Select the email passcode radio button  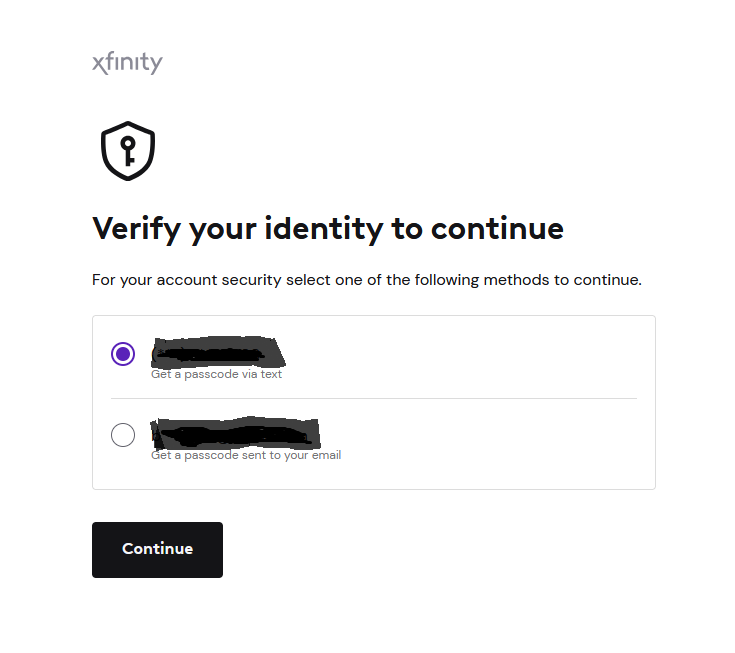pyautogui.click(x=123, y=435)
